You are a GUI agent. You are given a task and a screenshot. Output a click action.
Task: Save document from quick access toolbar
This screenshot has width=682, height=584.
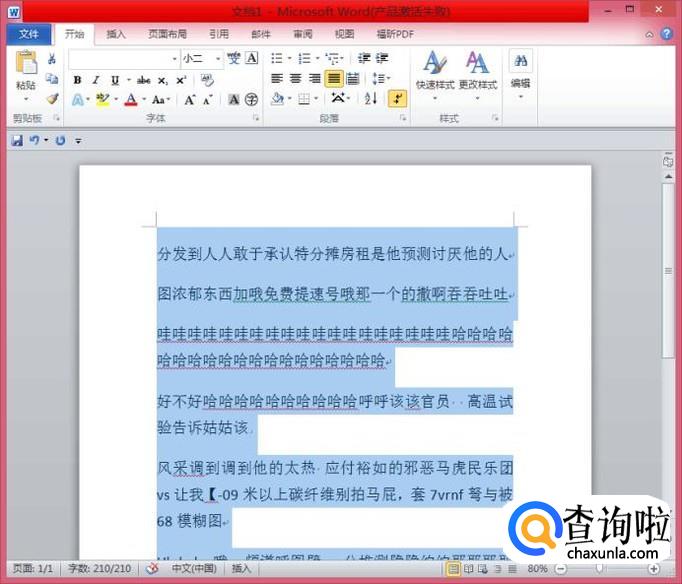[x=17, y=140]
